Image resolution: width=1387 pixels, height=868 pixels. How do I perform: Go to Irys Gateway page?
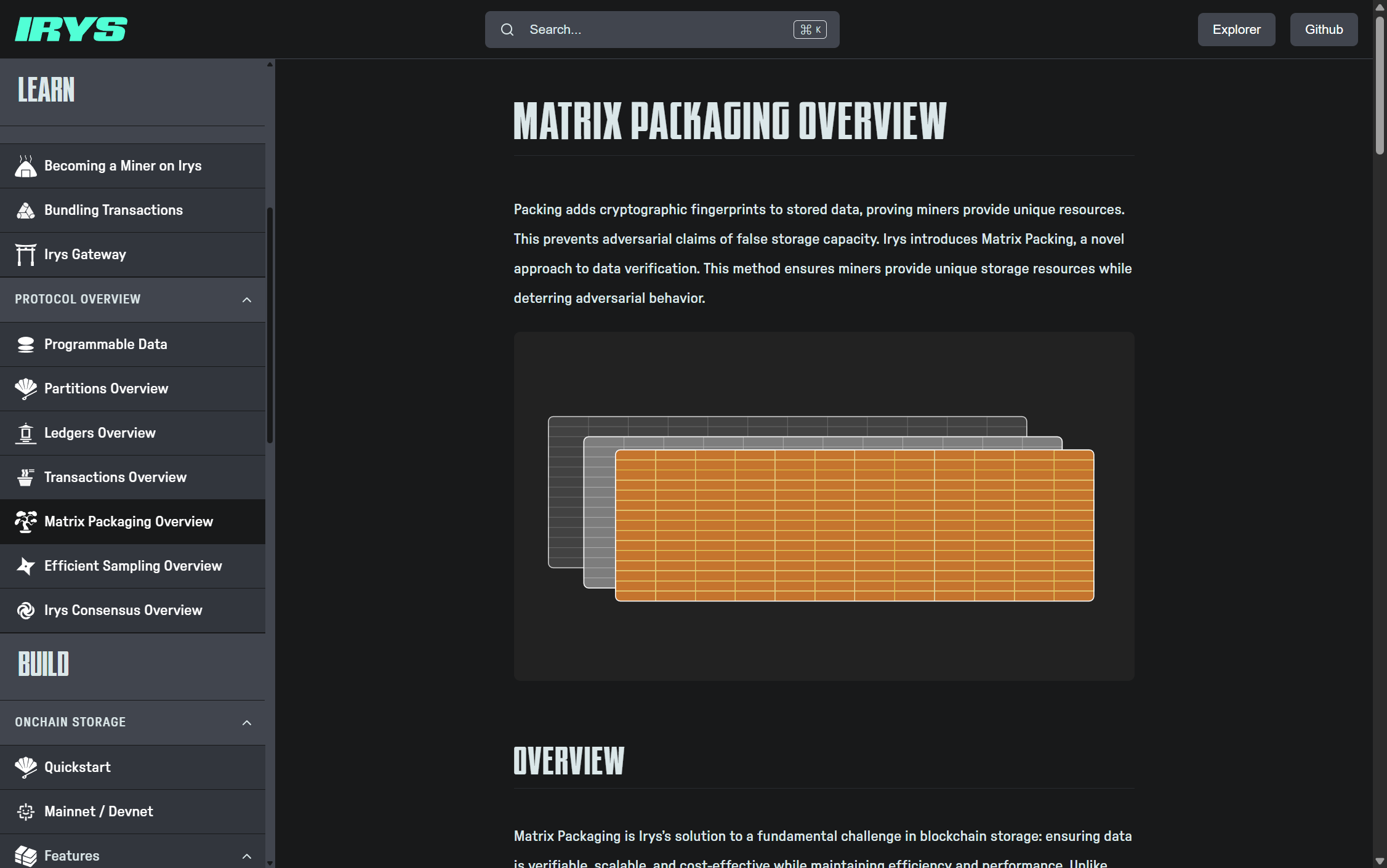(132, 255)
